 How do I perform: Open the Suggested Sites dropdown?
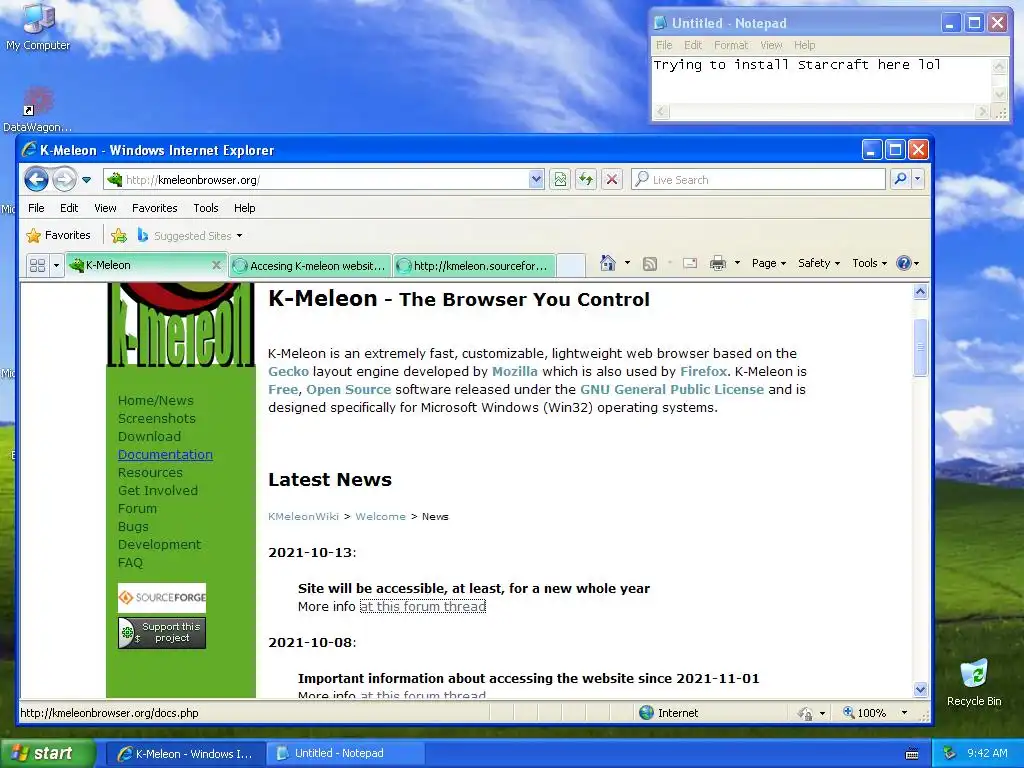(x=189, y=236)
